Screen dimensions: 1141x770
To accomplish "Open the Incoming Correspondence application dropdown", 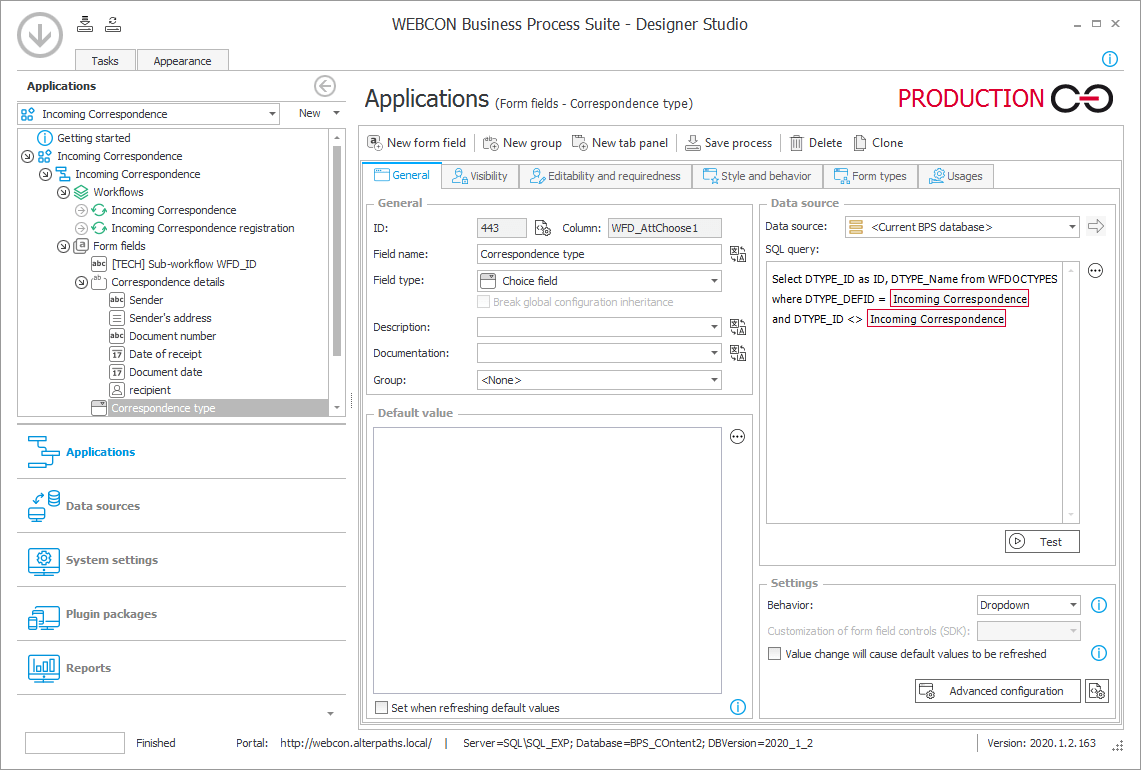I will coord(148,114).
